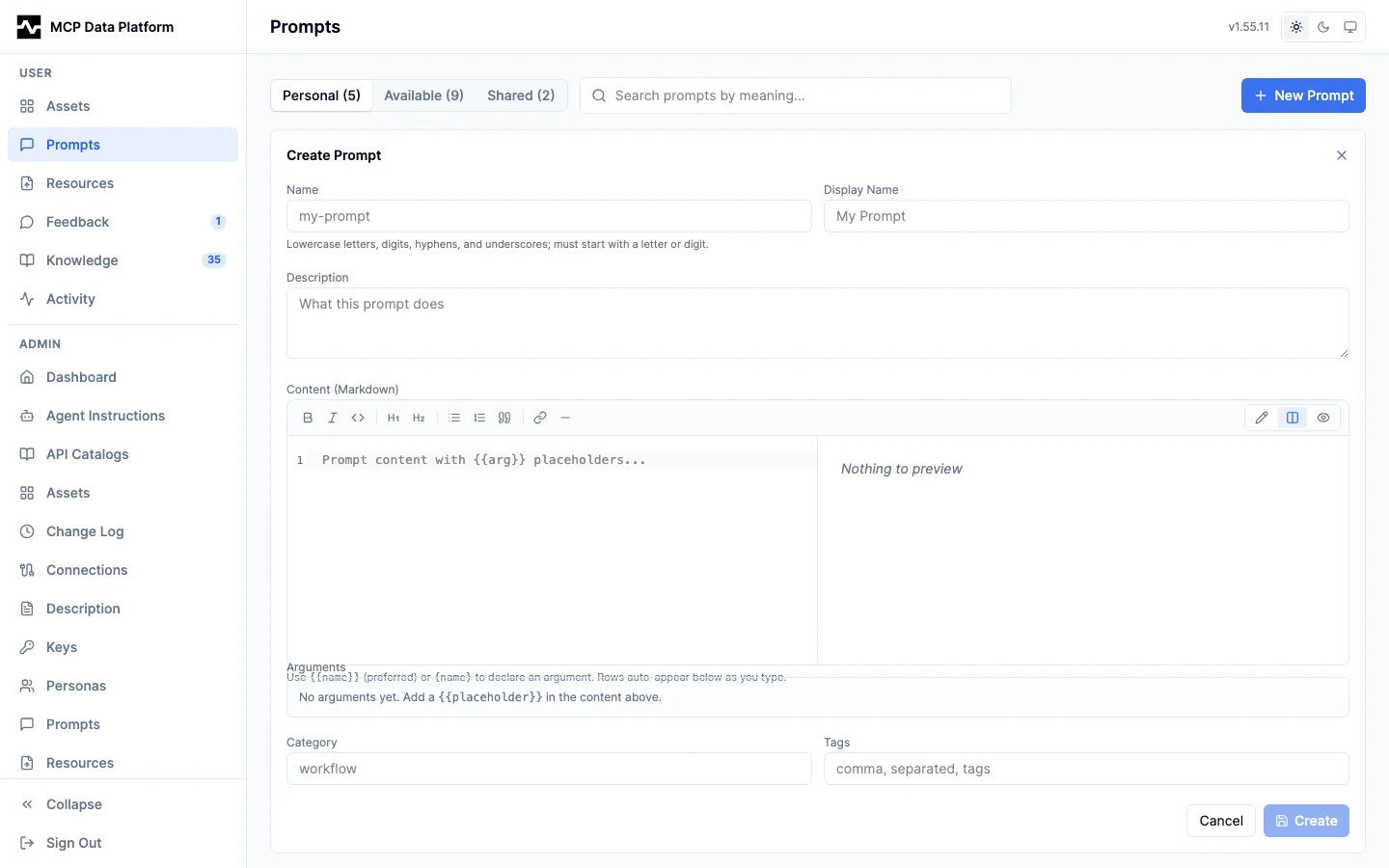Cancel the Create Prompt form
Image resolution: width=1389 pixels, height=868 pixels.
coord(1221,821)
